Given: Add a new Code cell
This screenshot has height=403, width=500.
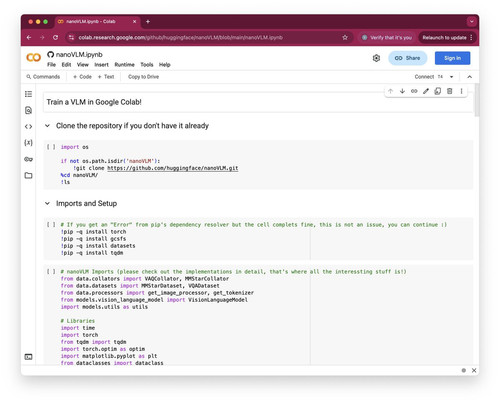Looking at the screenshot, I should (x=82, y=77).
